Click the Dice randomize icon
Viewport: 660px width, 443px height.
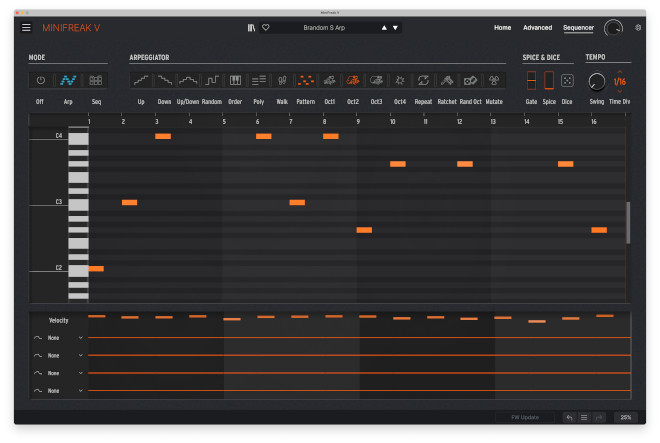click(x=567, y=80)
